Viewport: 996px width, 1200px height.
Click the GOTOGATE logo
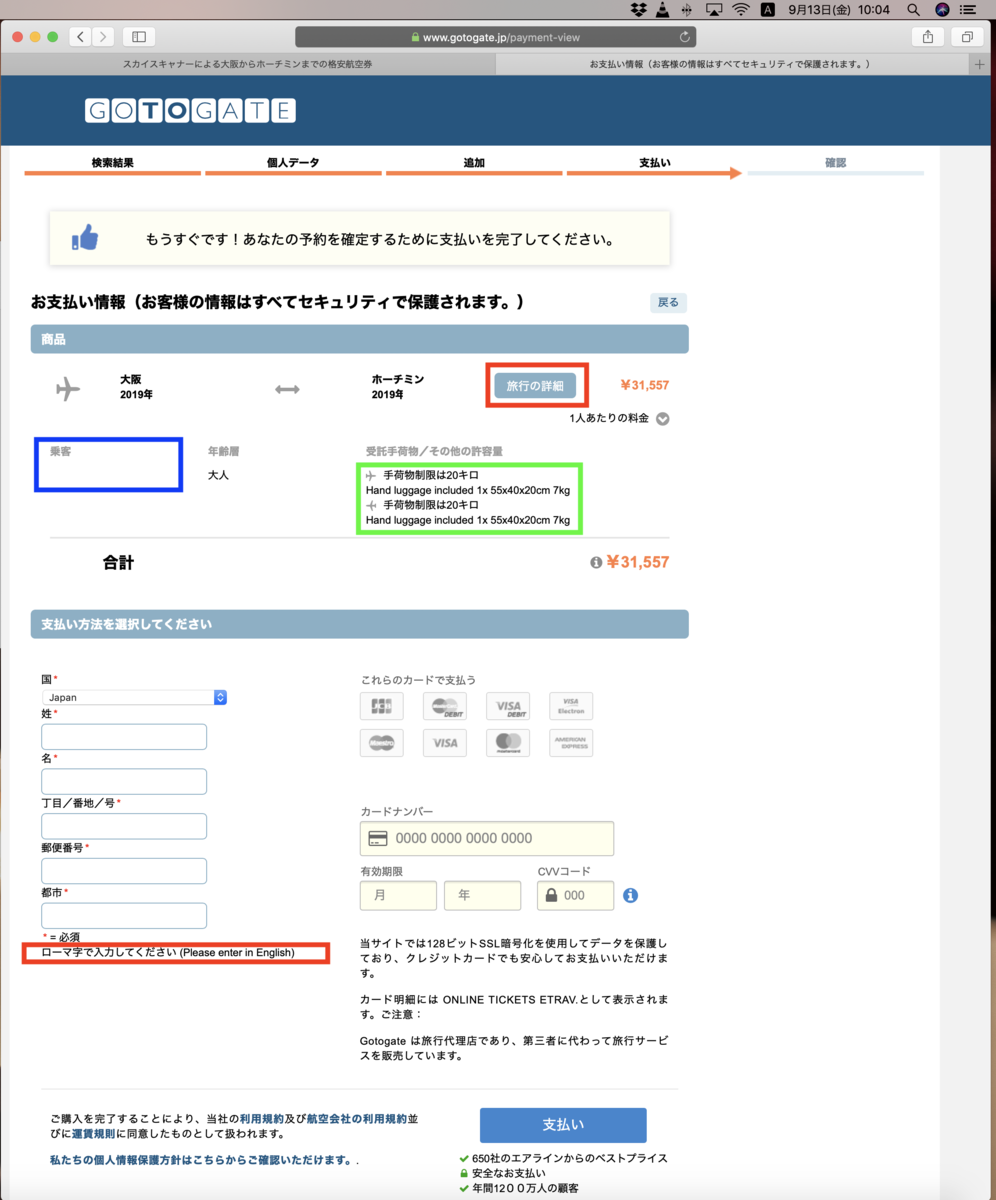(x=190, y=110)
